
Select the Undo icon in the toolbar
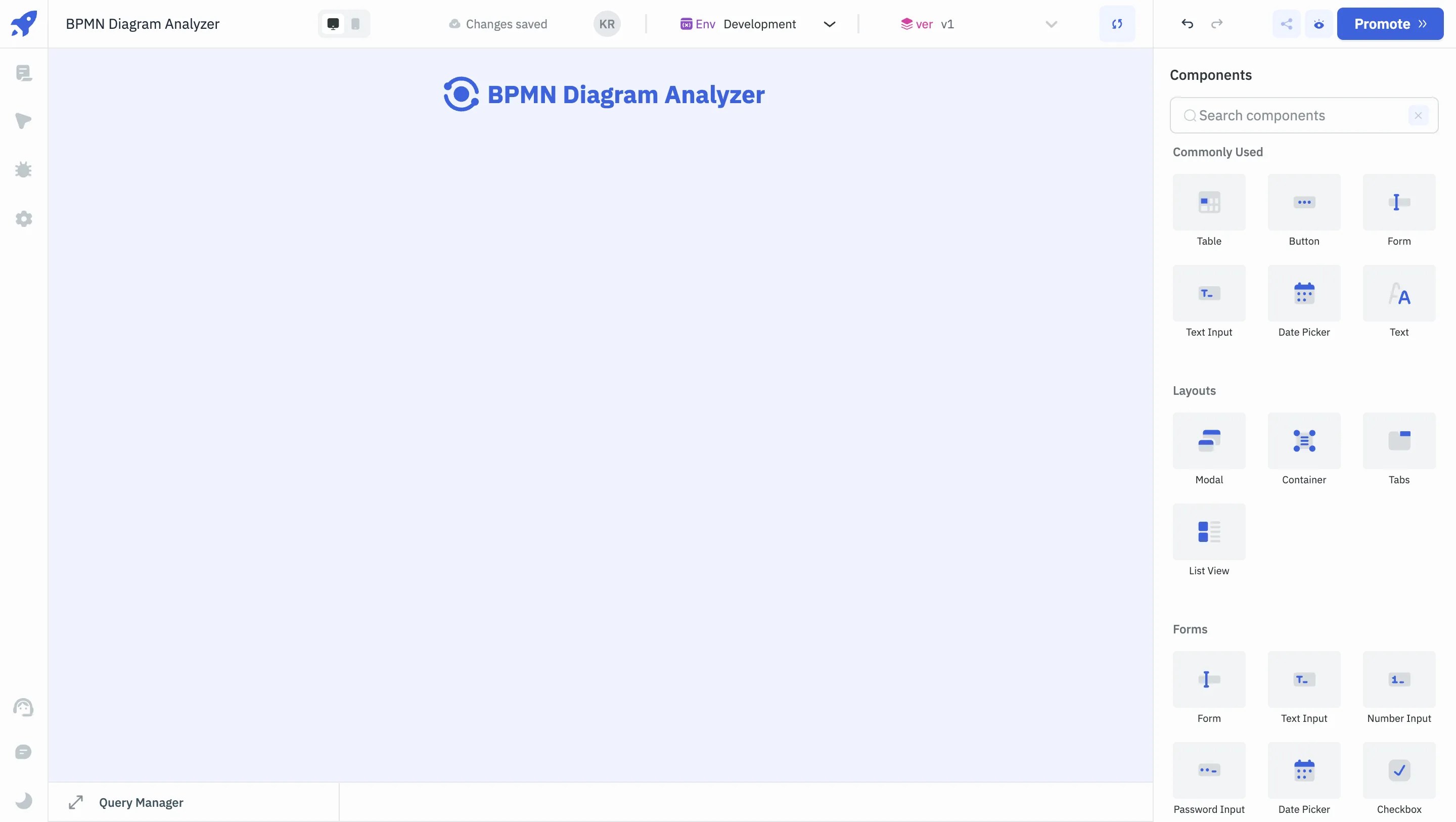[x=1187, y=24]
